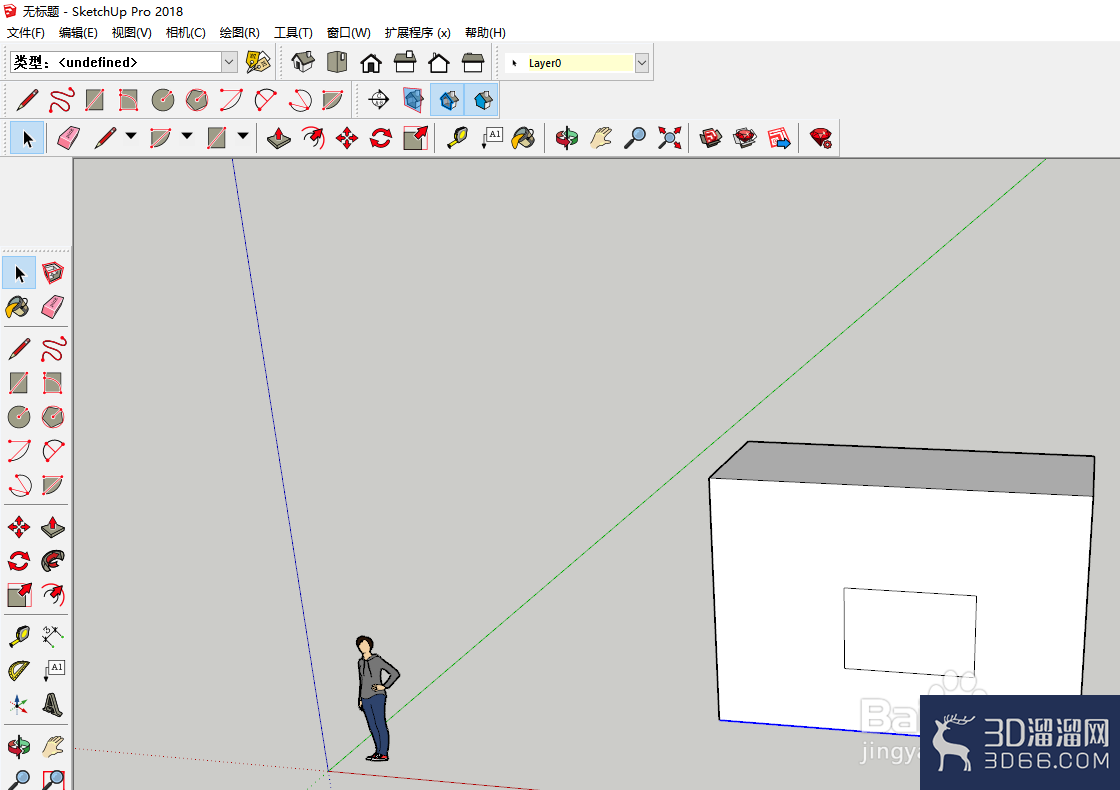This screenshot has height=790, width=1120.
Task: Open the 编辑(E) menu
Action: coord(78,33)
